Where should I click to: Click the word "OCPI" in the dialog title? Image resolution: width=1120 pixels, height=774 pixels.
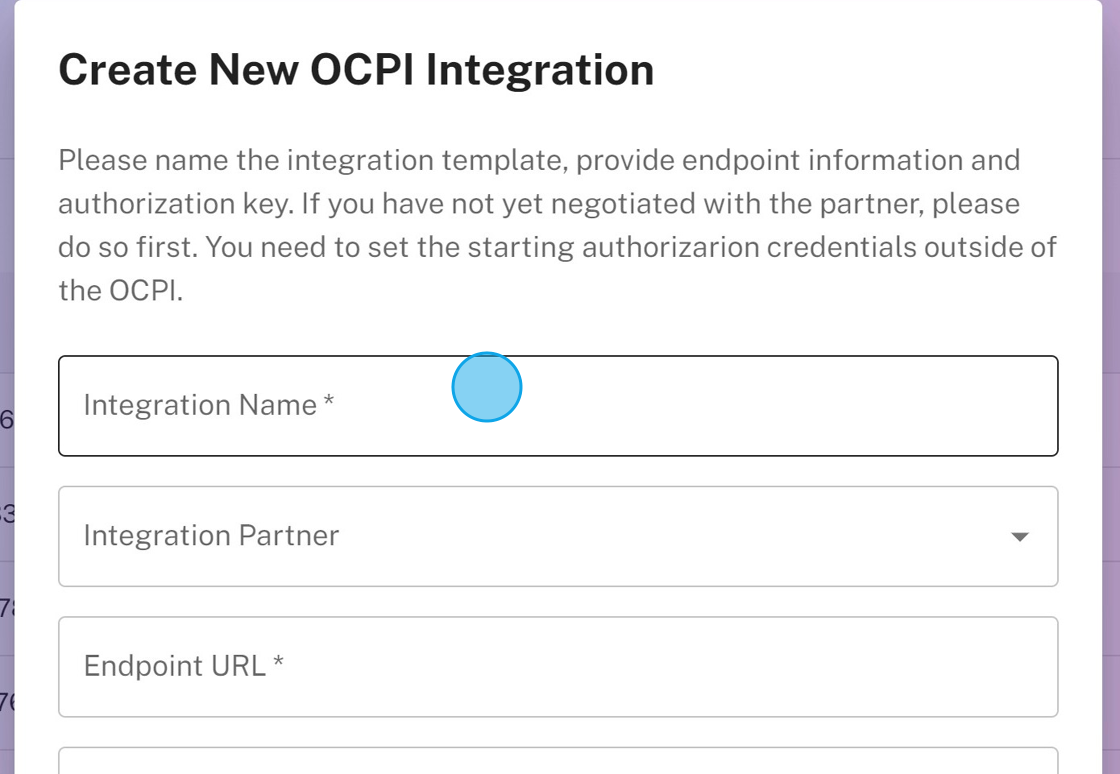(364, 70)
